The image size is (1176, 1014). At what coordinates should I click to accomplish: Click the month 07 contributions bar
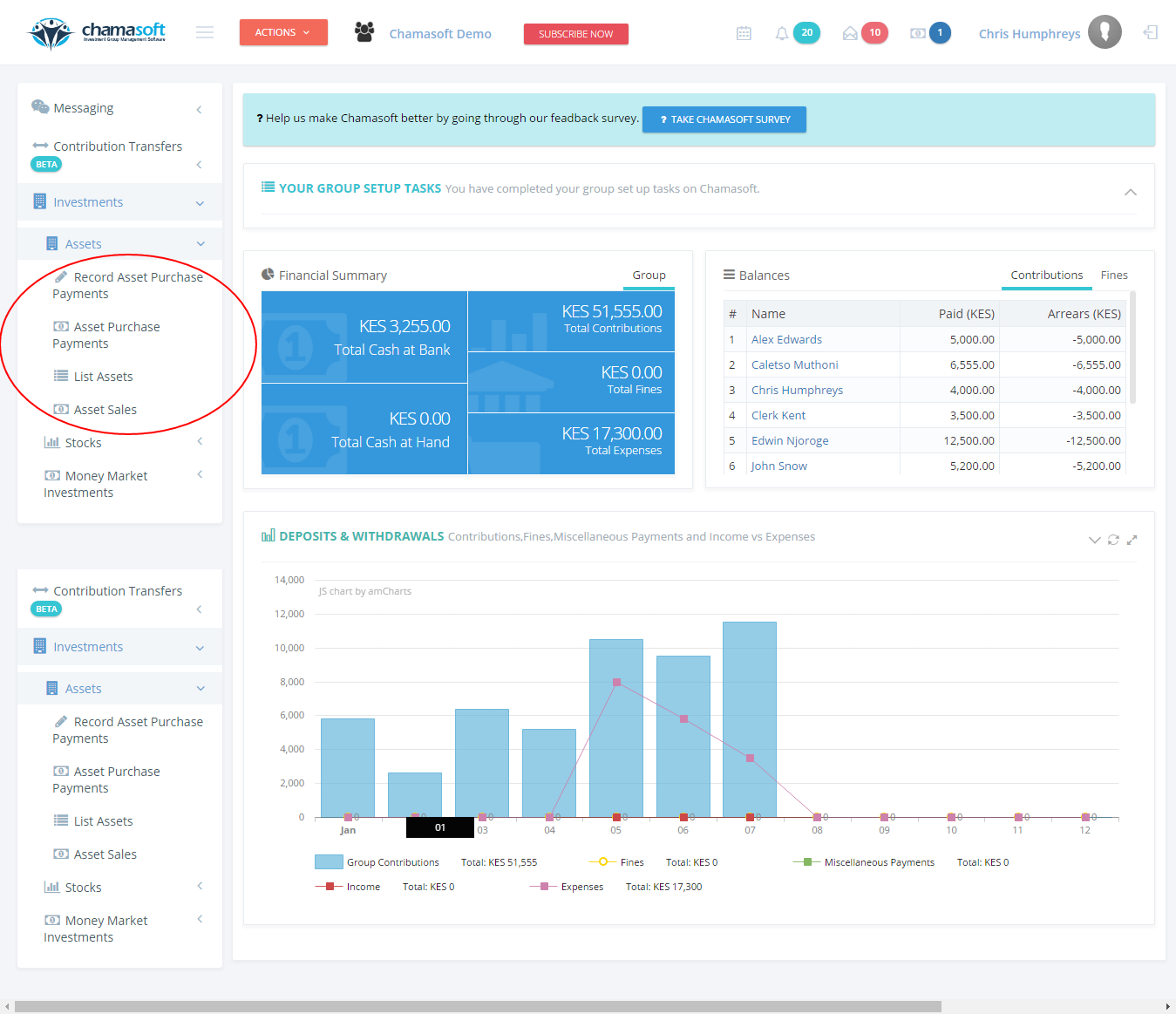[750, 719]
